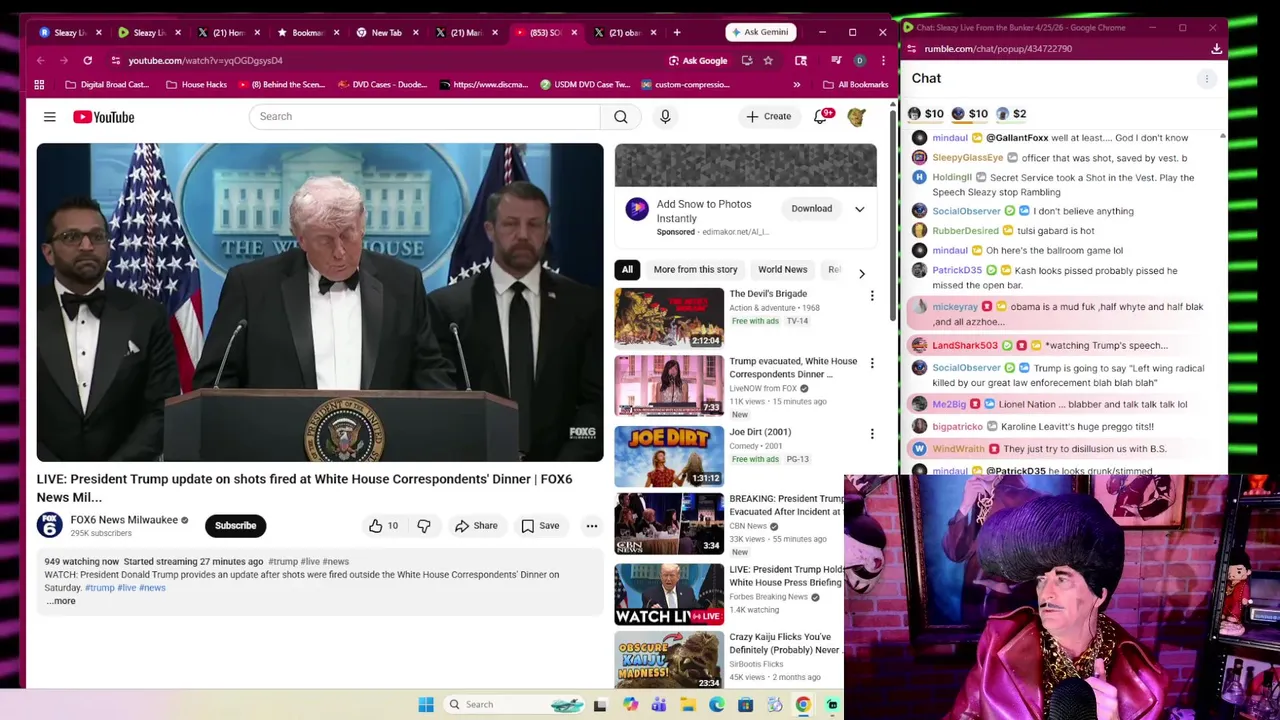The image size is (1280, 720).
Task: Expand the sponsored ad options chevron
Action: [x=859, y=209]
